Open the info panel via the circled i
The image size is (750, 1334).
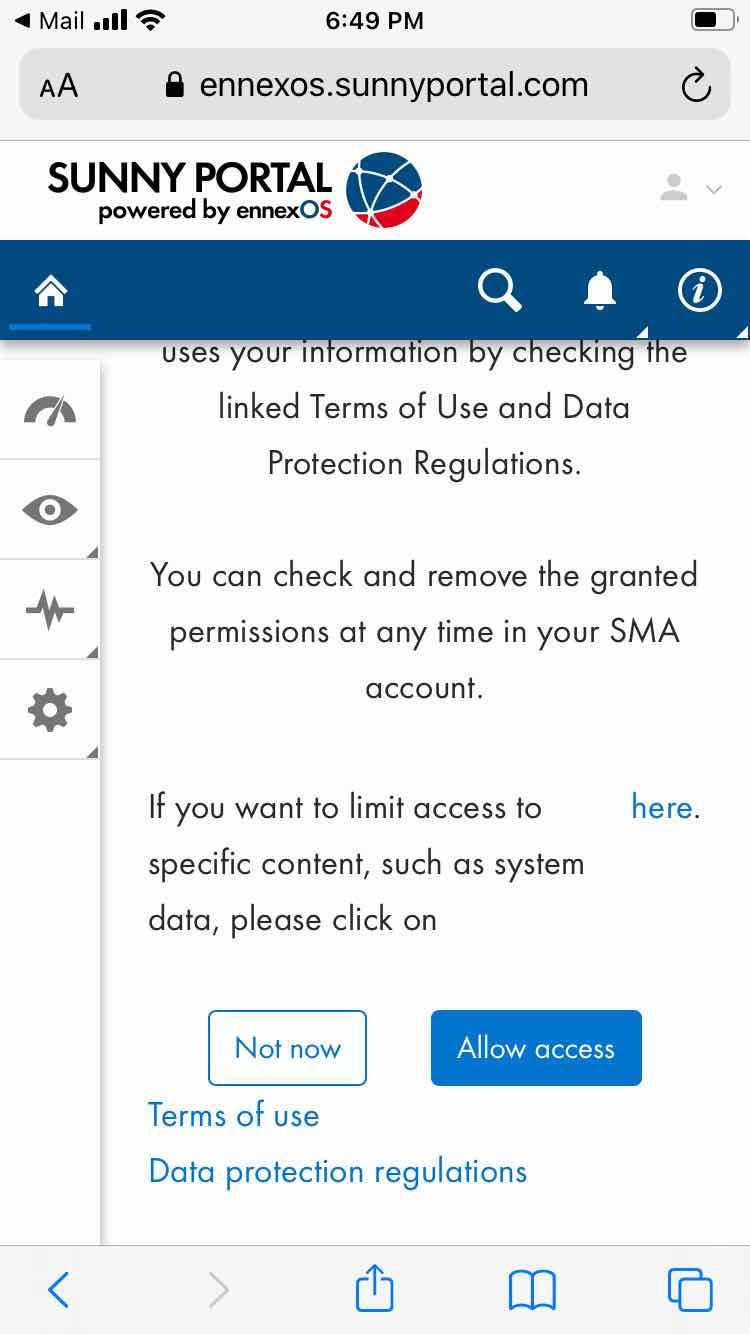pyautogui.click(x=699, y=290)
